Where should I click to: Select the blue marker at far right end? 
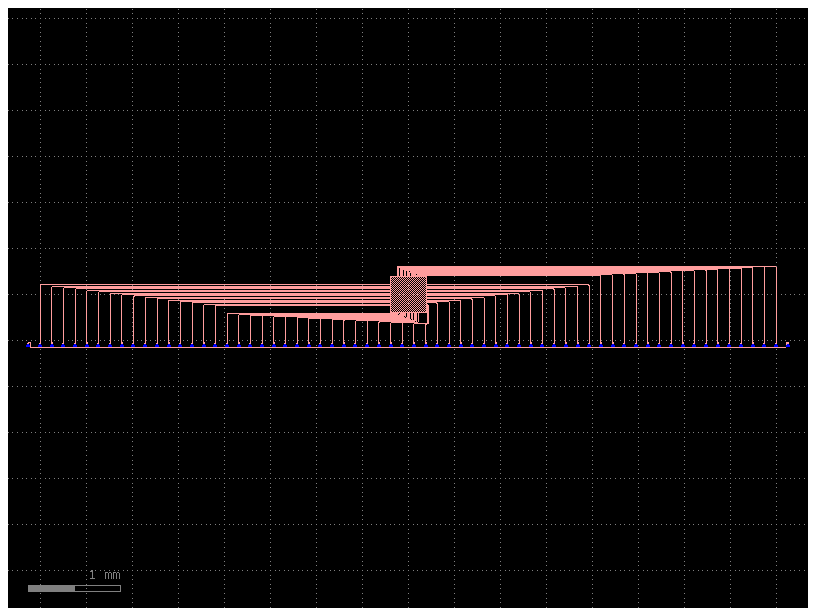point(787,345)
